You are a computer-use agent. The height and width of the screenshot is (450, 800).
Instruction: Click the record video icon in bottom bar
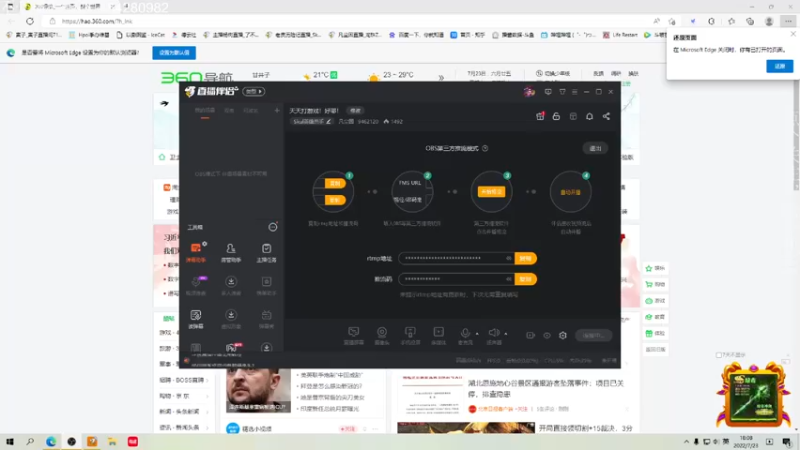531,335
